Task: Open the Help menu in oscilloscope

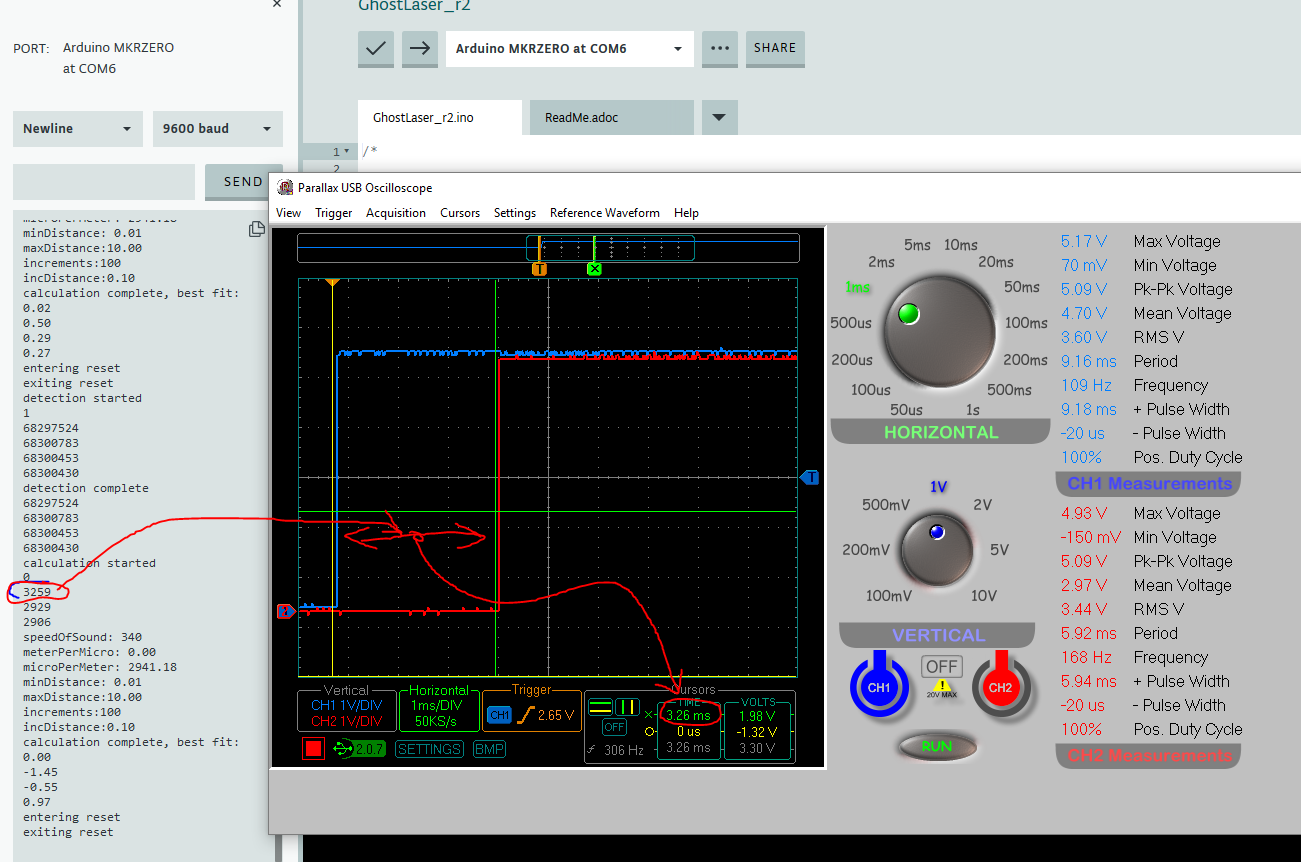Action: point(686,213)
